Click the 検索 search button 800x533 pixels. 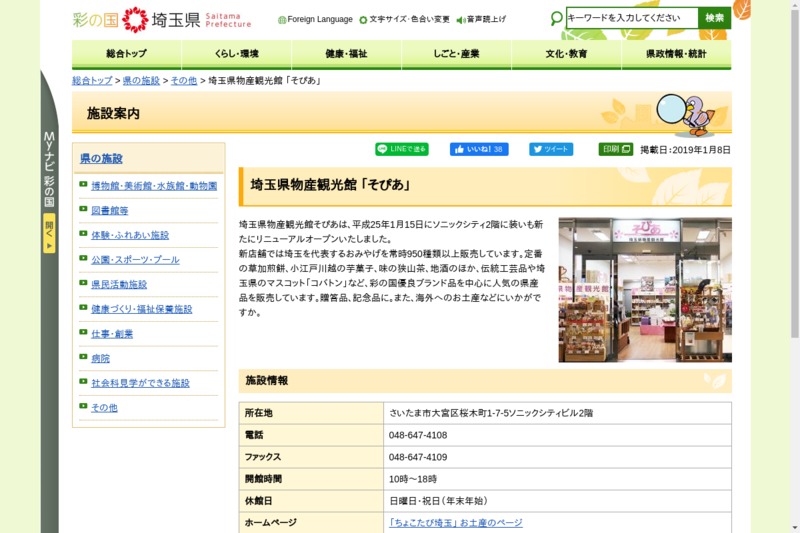[x=714, y=18]
